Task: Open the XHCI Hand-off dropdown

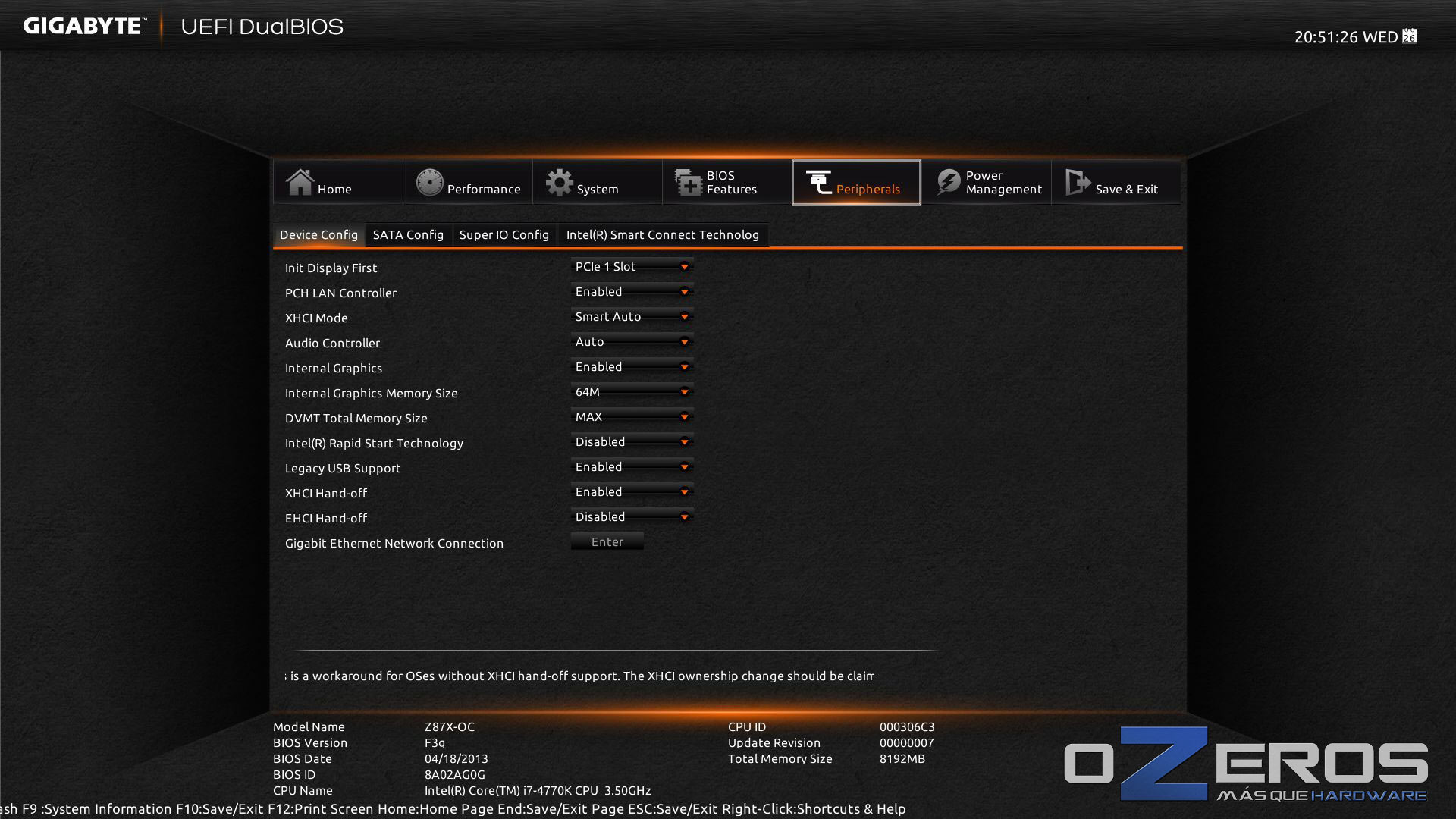Action: (632, 492)
